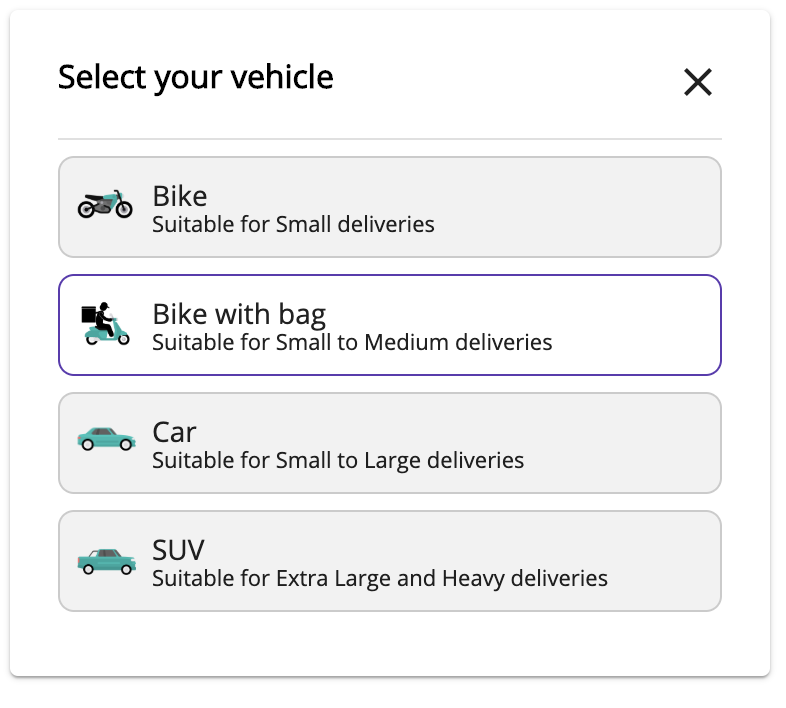The image size is (786, 708).
Task: Click the "Bike with bag" title text
Action: (x=239, y=314)
